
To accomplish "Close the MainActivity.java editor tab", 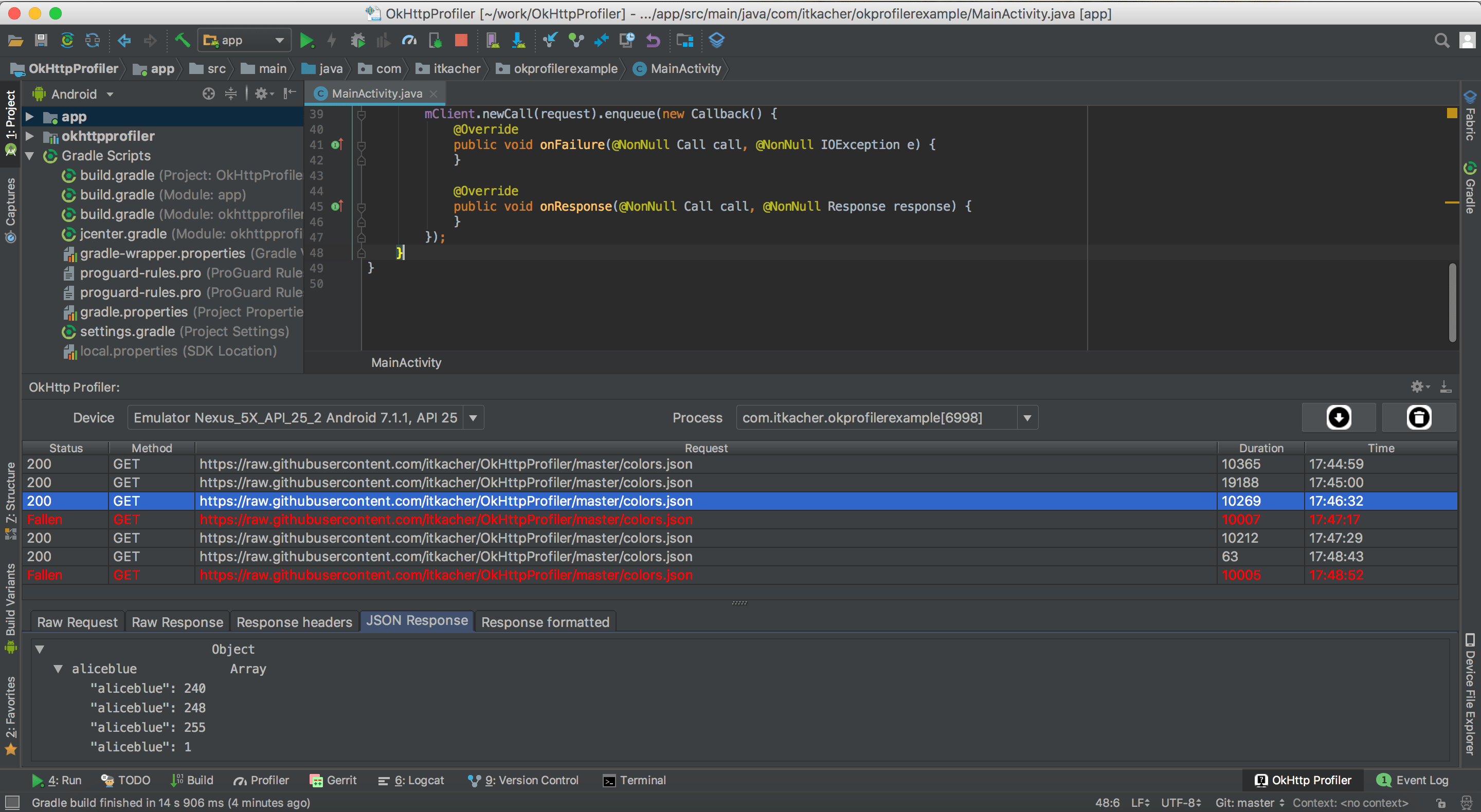I will click(x=434, y=94).
